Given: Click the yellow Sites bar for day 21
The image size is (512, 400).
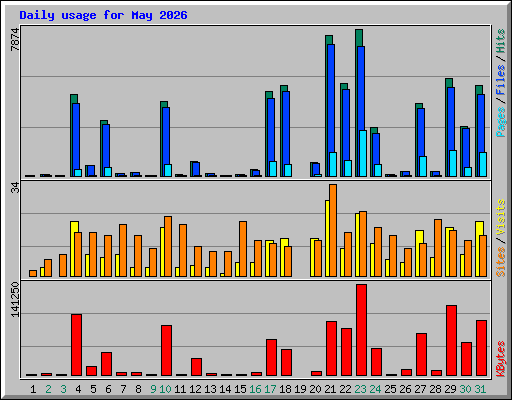Looking at the screenshot, I should (327, 238).
